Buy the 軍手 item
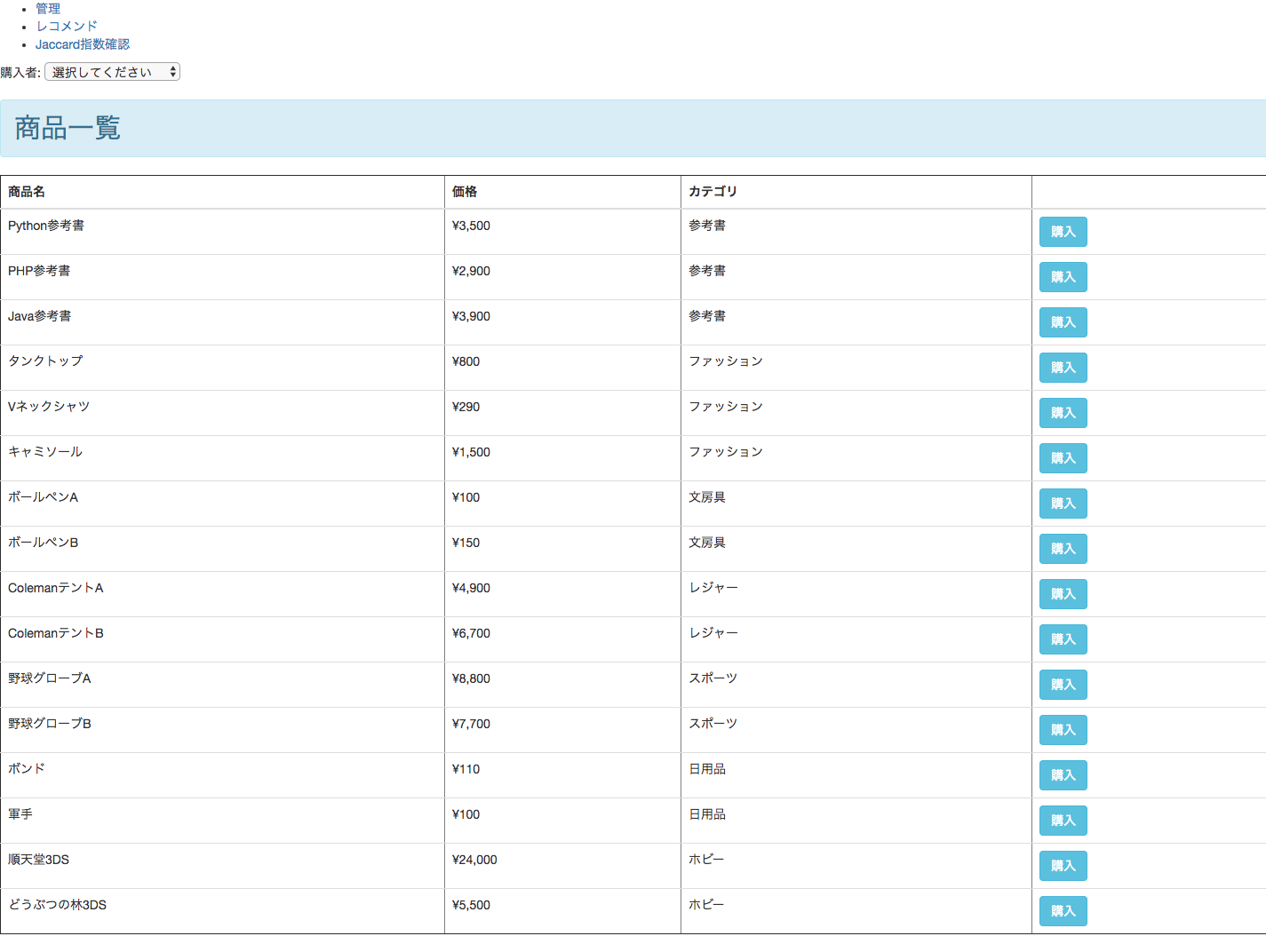 (x=1063, y=821)
